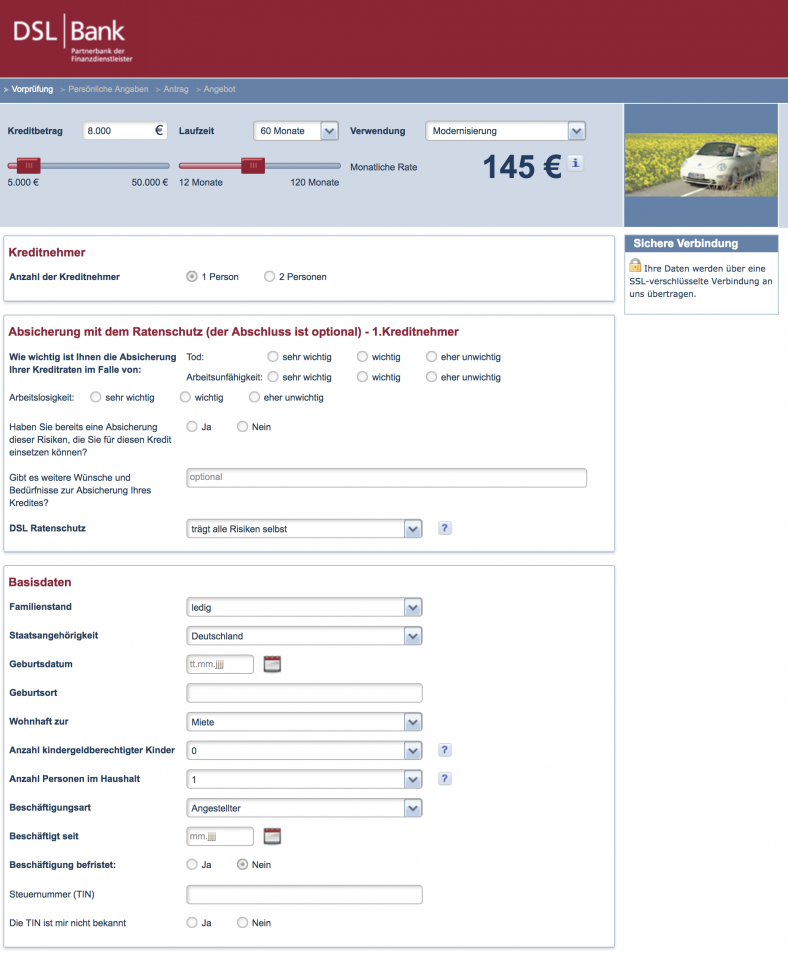Mark Arbeitsunfähigkeit as sehr wichtig
788x957 pixels.
(273, 377)
